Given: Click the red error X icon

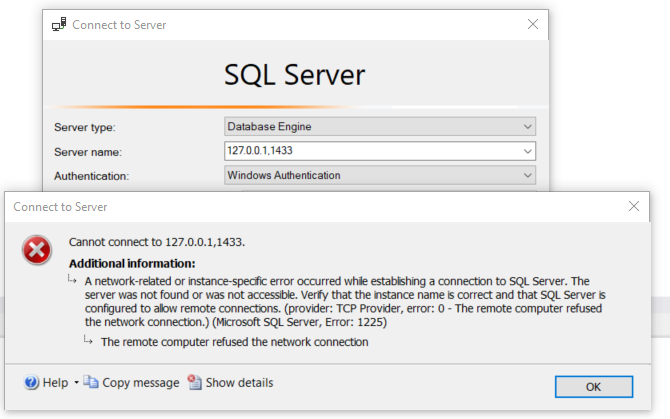Looking at the screenshot, I should coord(37,250).
